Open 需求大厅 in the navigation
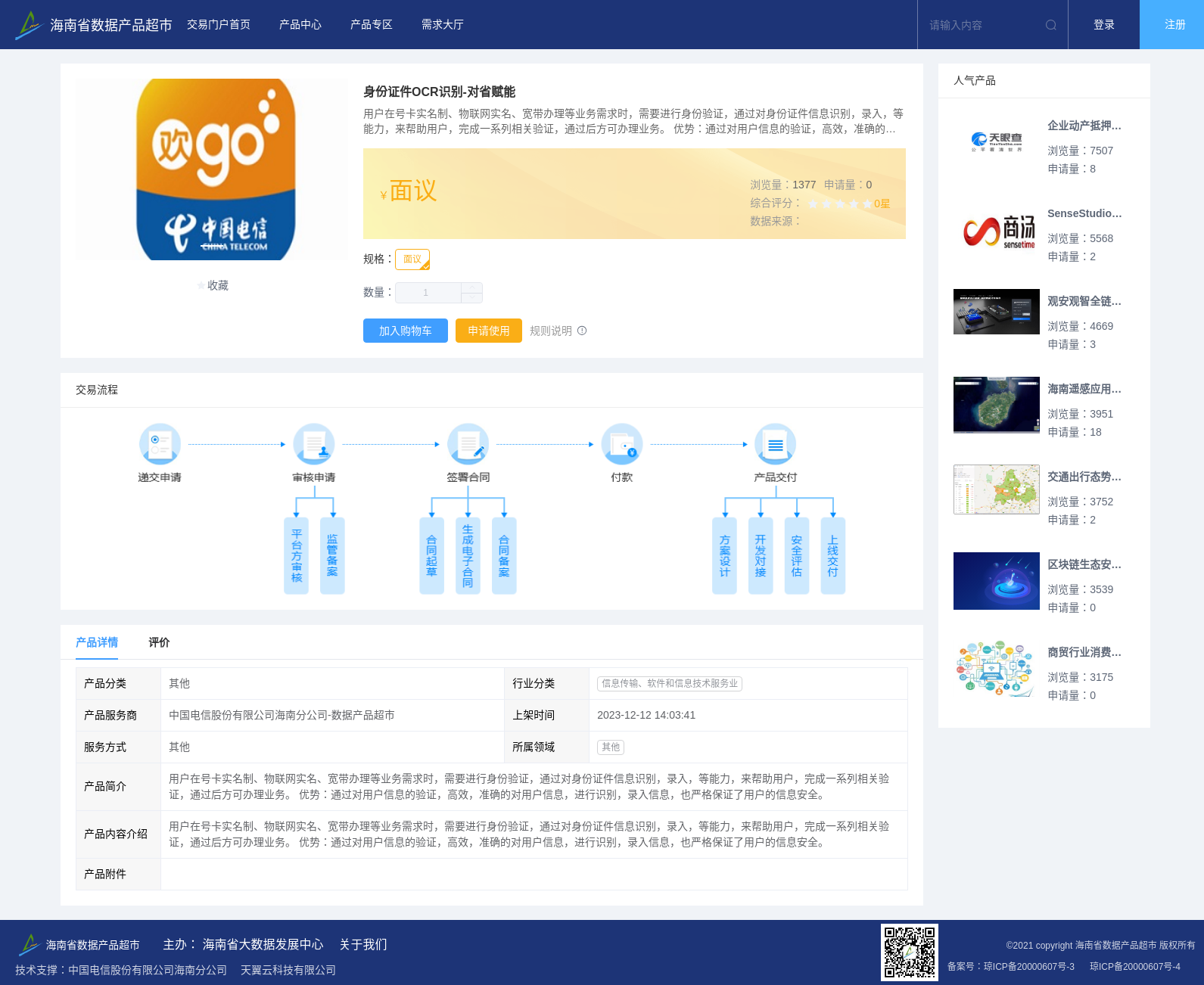Image resolution: width=1204 pixels, height=985 pixels. click(443, 25)
